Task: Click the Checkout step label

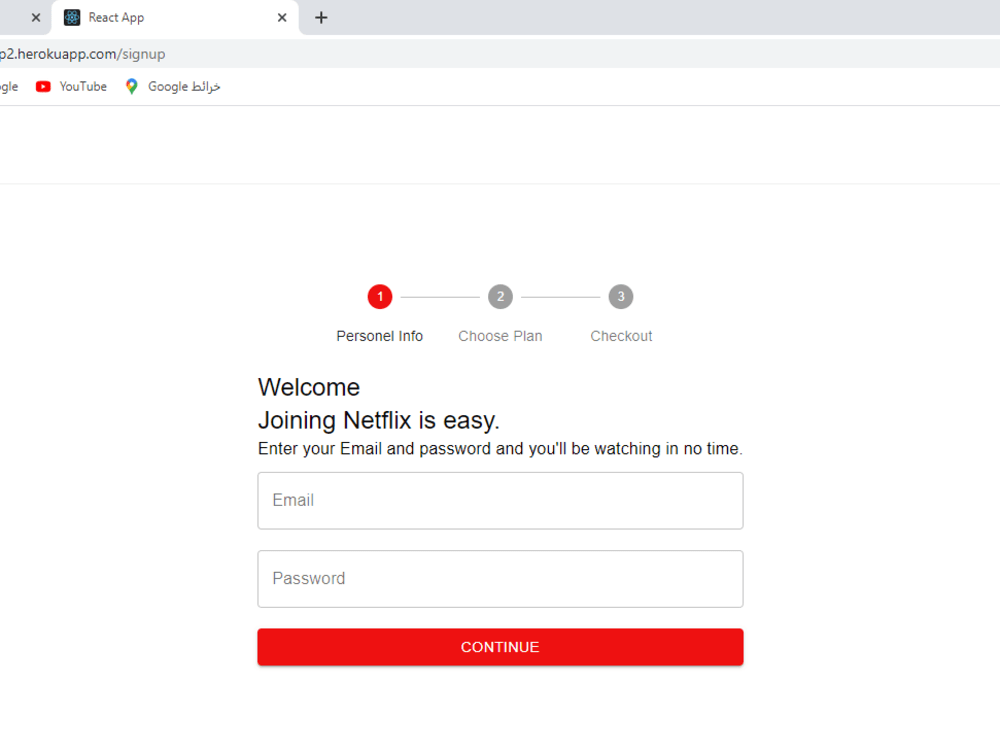Action: (621, 336)
